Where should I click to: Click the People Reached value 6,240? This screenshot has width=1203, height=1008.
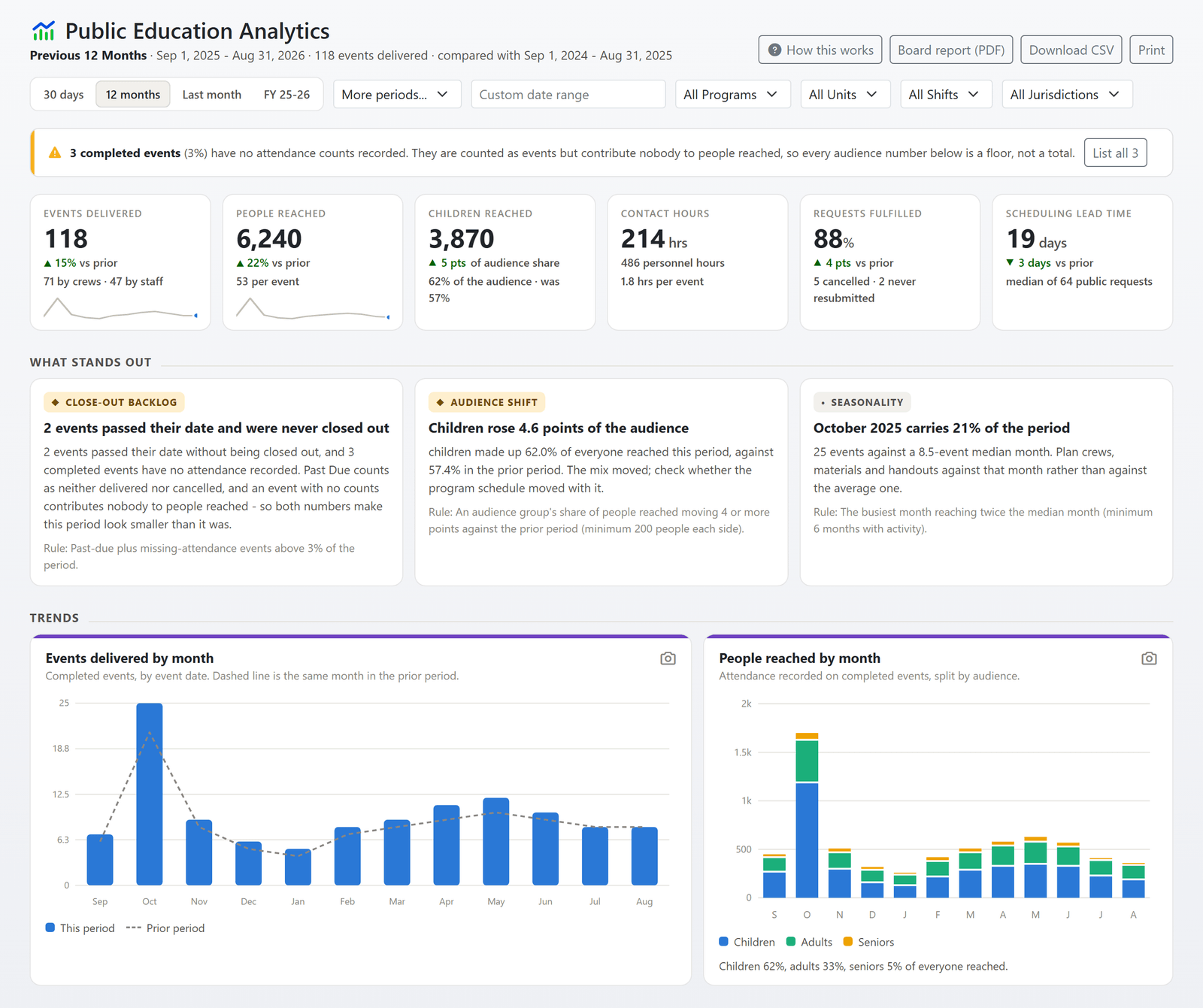coord(269,239)
